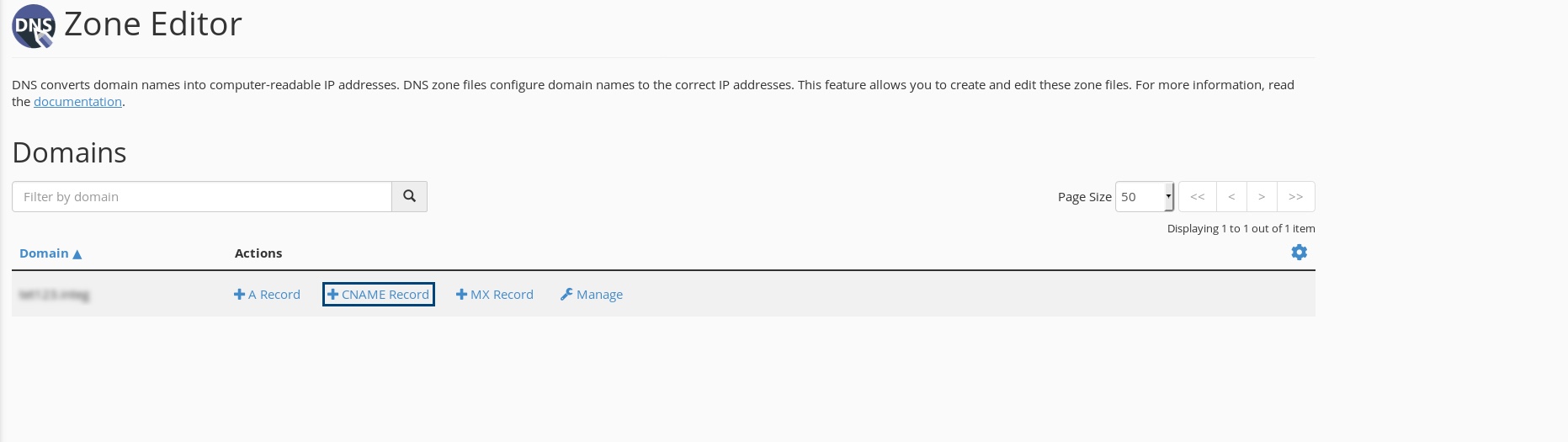
Task: Click the Domains section heading
Action: [69, 152]
